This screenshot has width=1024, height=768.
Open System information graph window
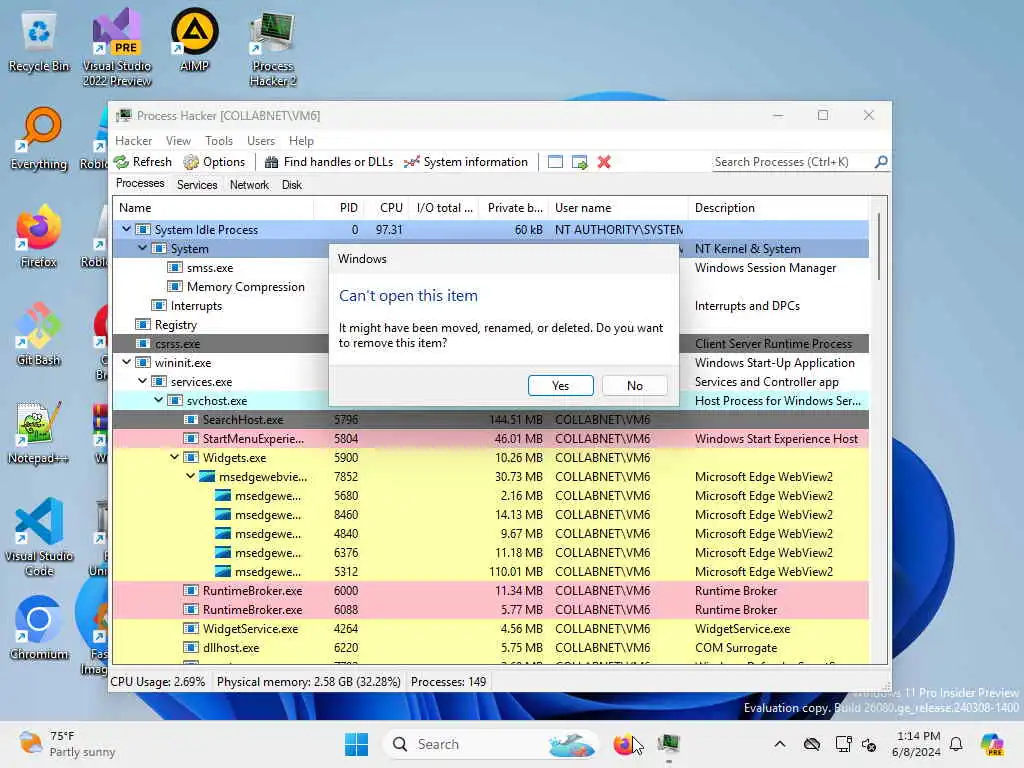pos(466,162)
